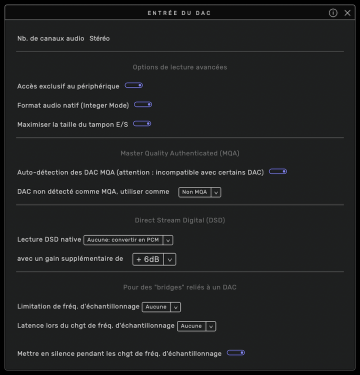360x375 pixels.
Task: Click the Master Quality Authenticated (MQA) heading
Action: (x=180, y=153)
